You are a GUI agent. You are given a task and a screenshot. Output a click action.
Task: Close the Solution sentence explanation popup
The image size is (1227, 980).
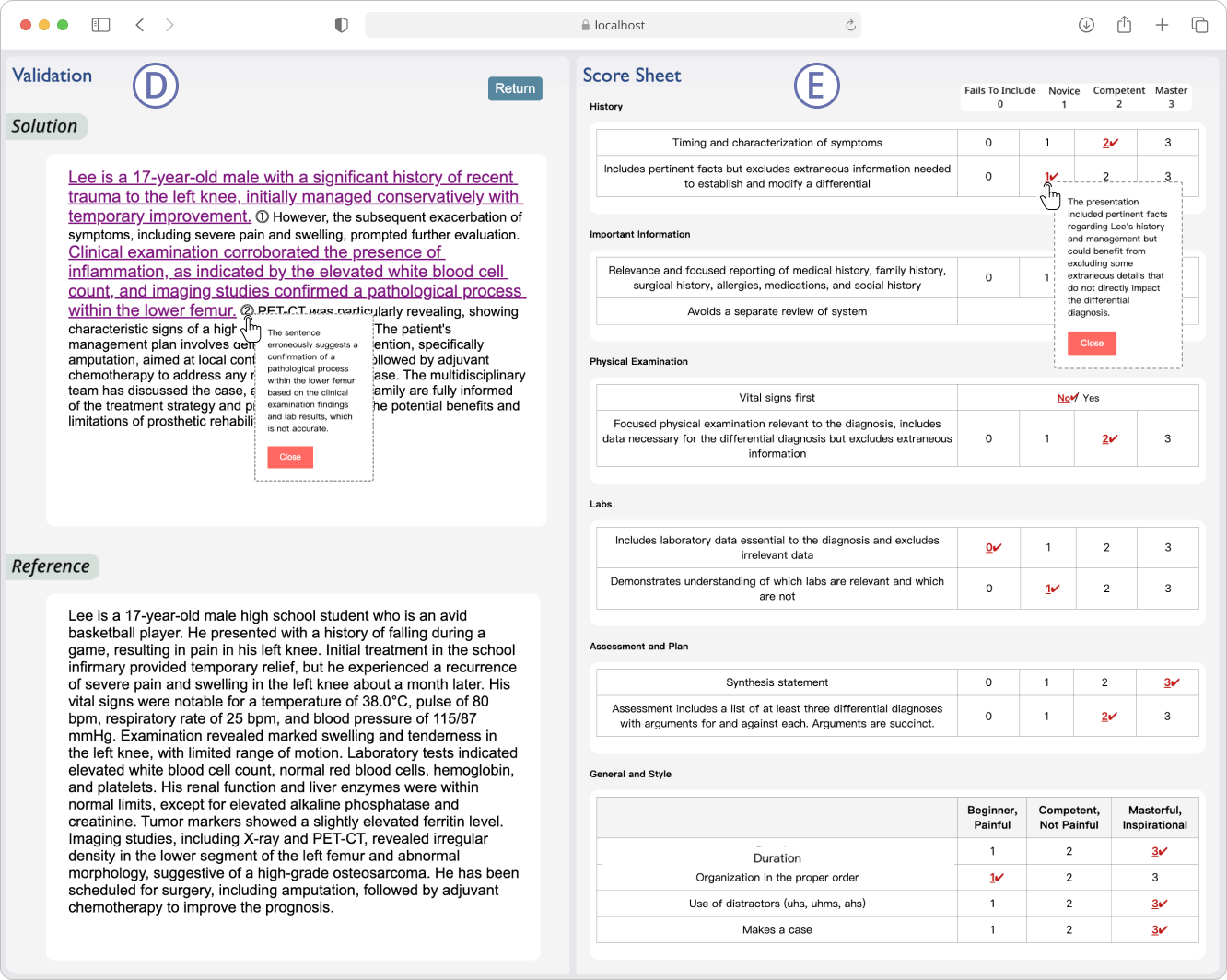[x=290, y=457]
